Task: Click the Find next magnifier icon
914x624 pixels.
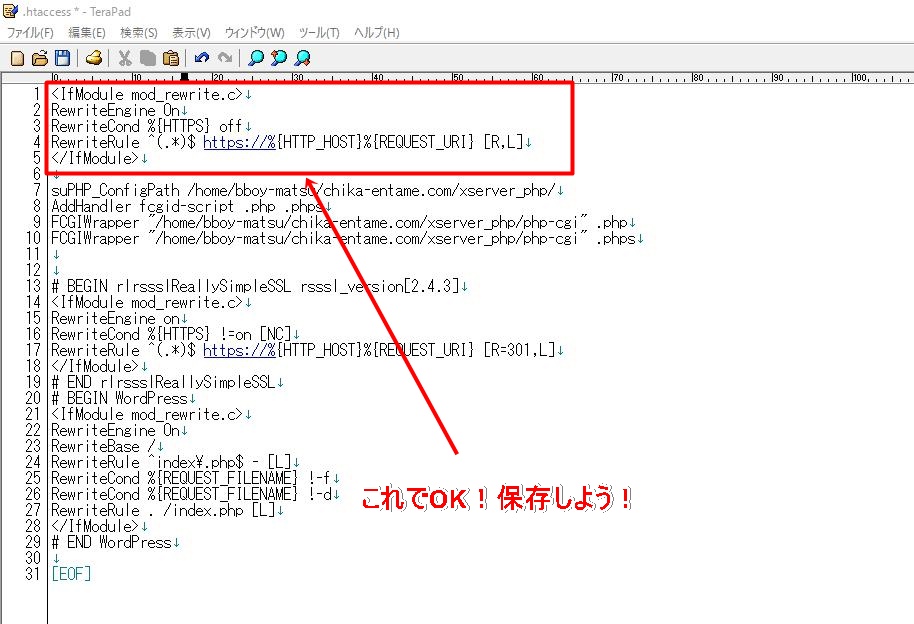Action: pos(303,58)
